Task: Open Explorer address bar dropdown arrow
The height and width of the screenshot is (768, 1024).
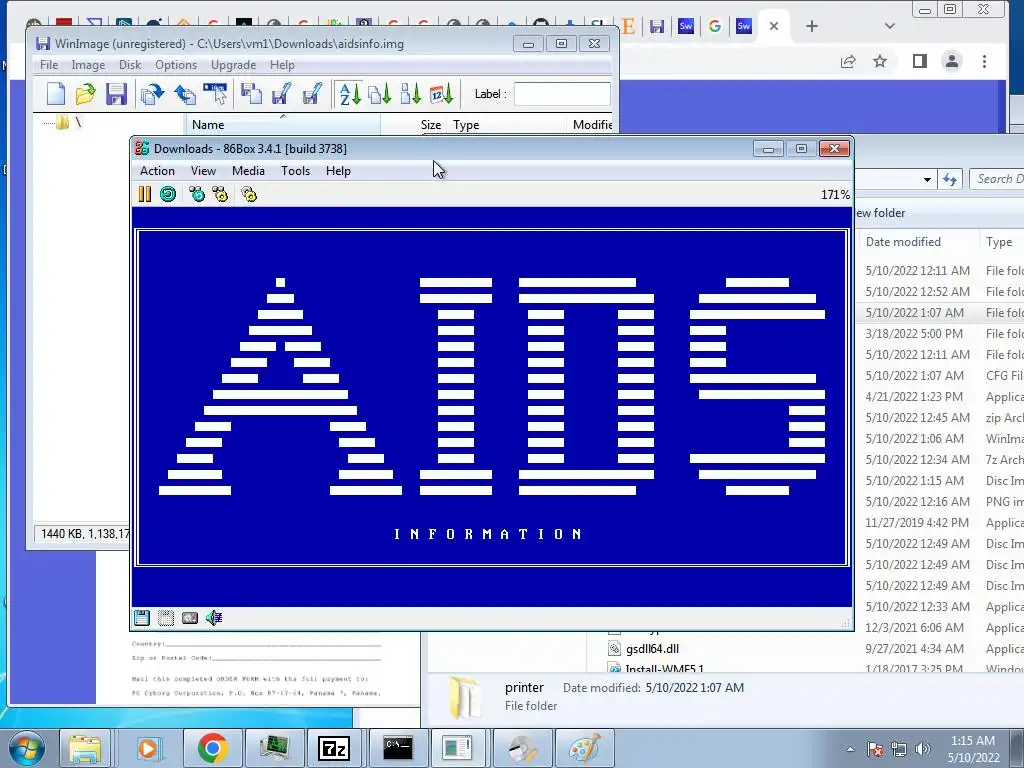Action: coord(927,179)
